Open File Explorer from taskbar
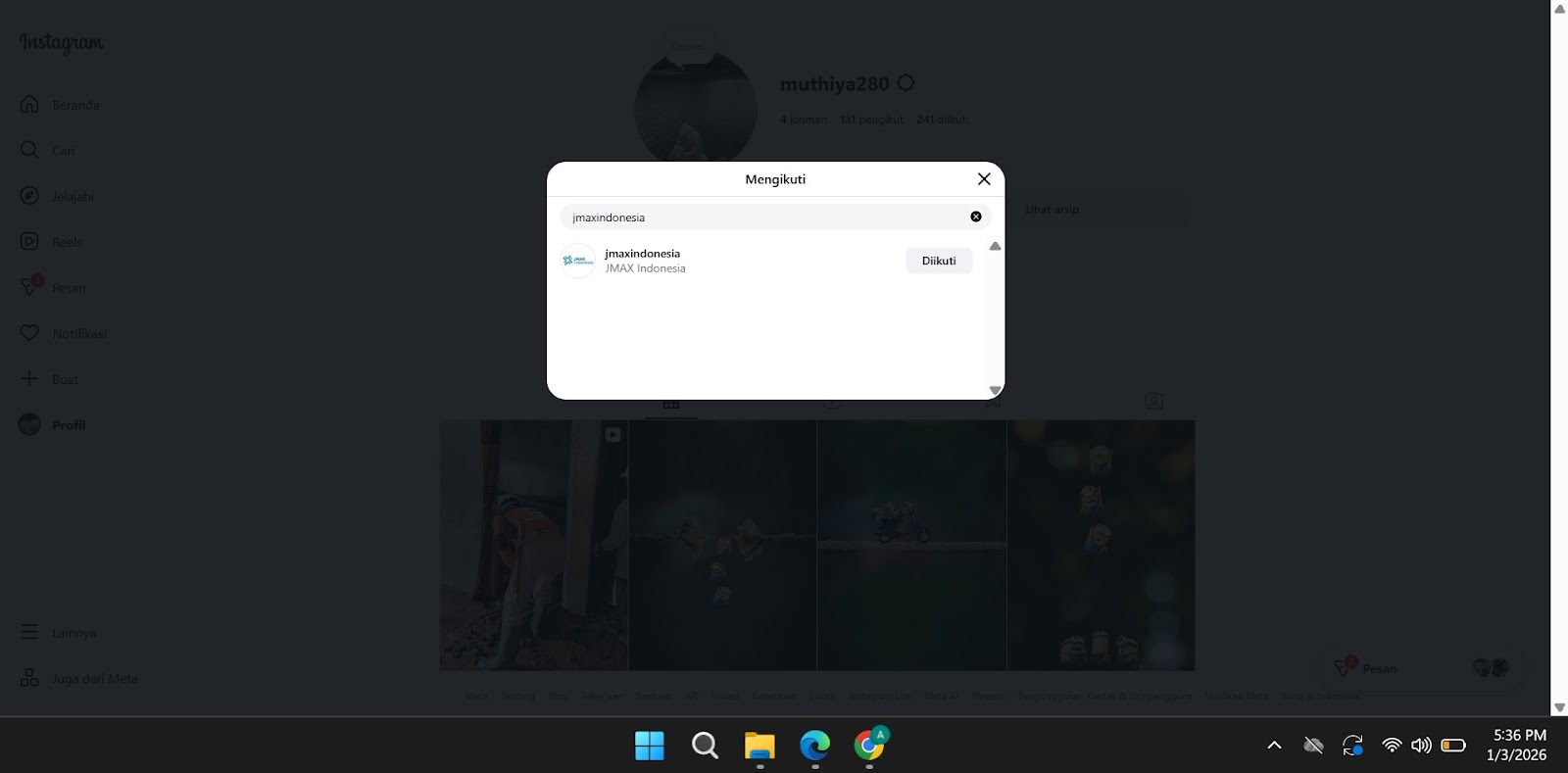This screenshot has height=773, width=1568. point(759,747)
